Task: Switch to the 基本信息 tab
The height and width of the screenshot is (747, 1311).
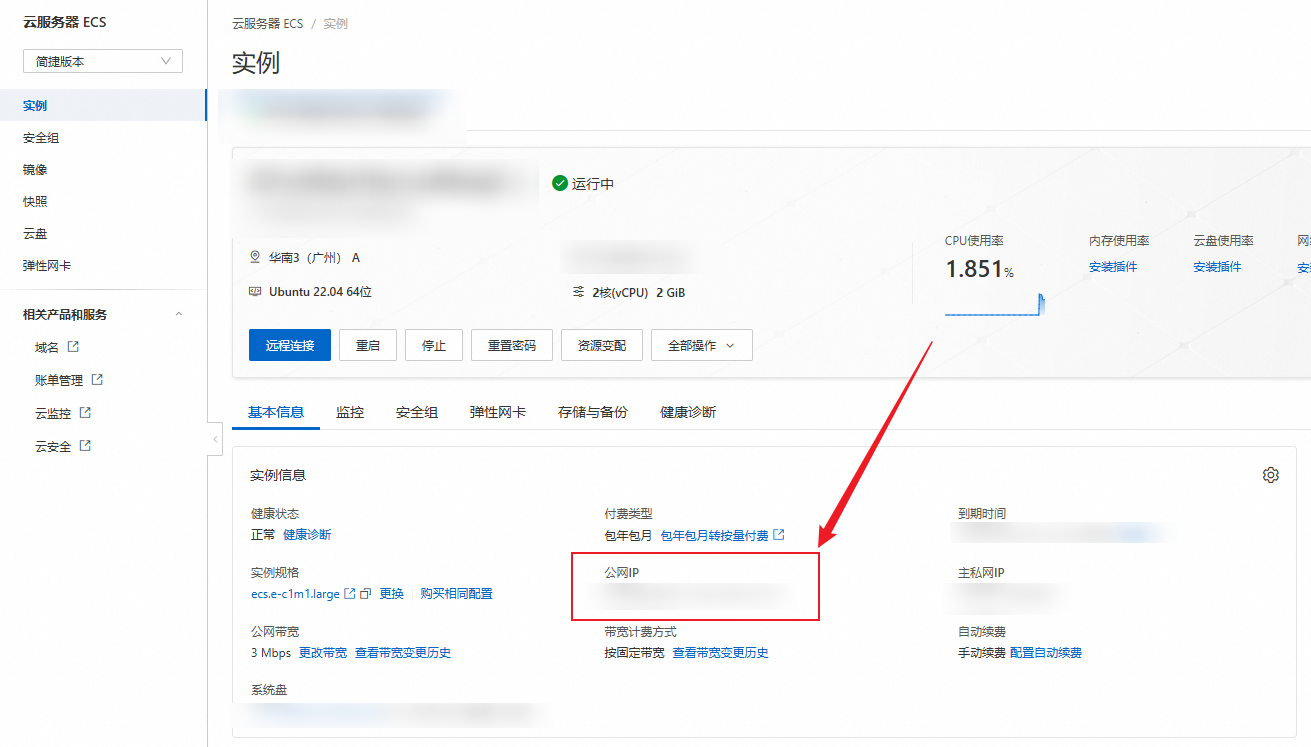Action: click(x=276, y=412)
